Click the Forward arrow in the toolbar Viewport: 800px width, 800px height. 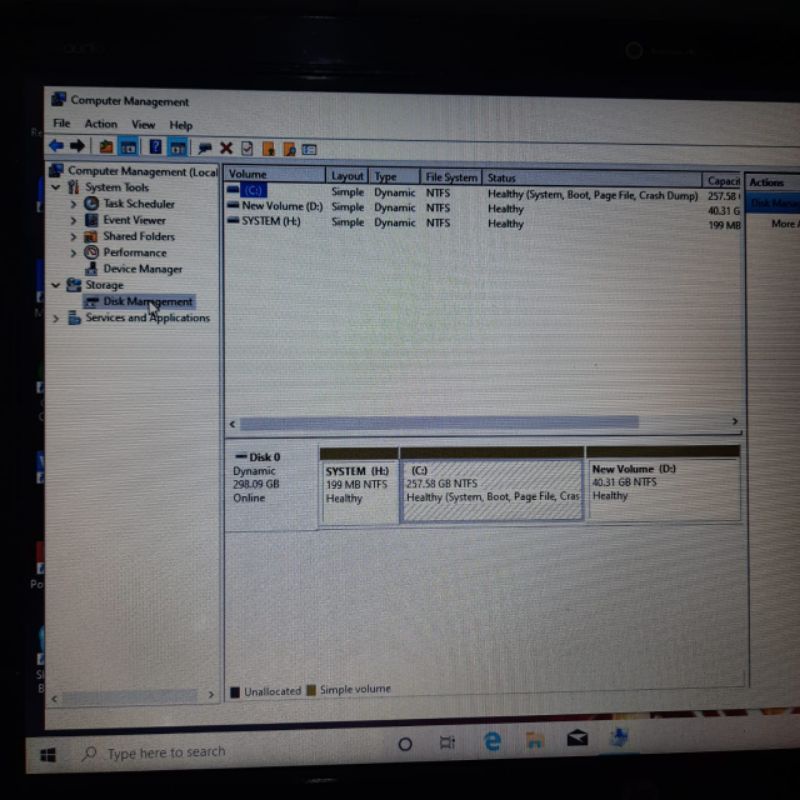(x=77, y=147)
